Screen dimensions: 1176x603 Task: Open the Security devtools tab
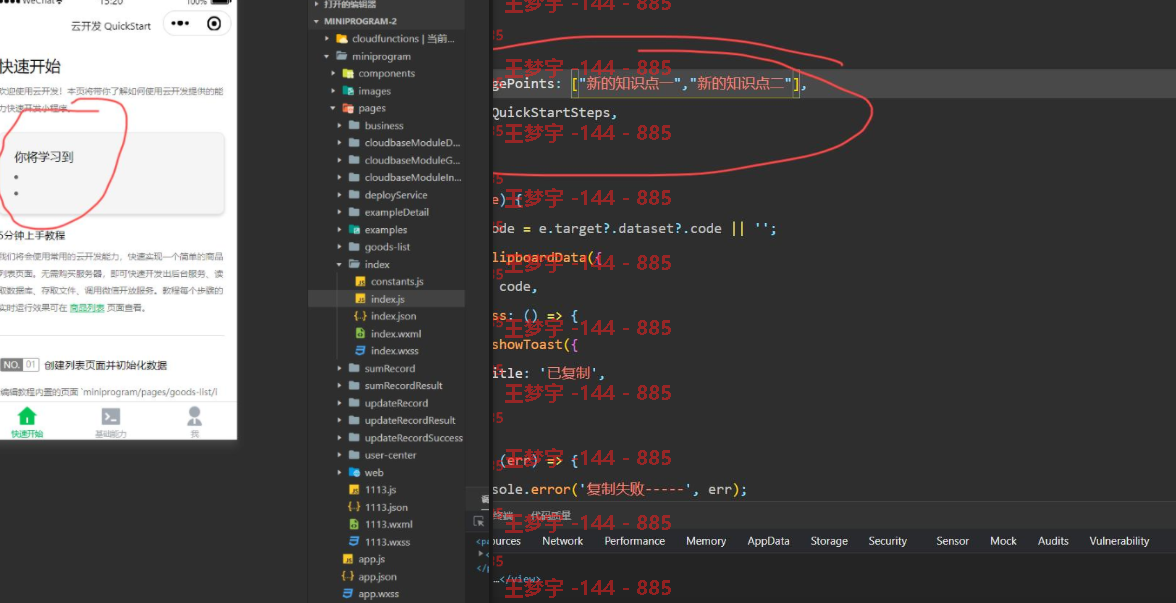(887, 541)
